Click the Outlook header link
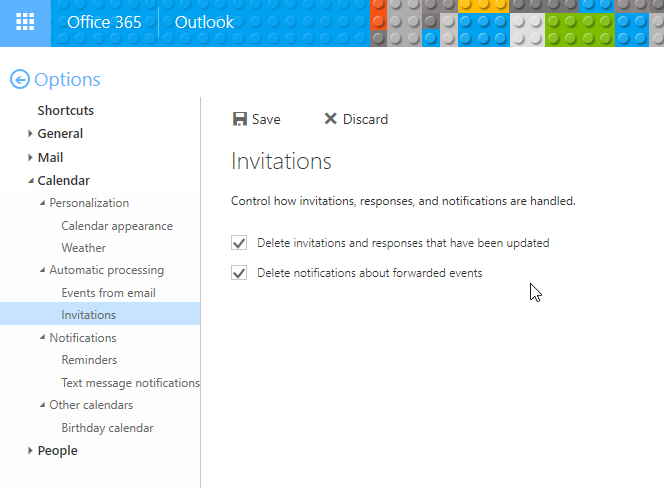The image size is (664, 488). tap(204, 22)
